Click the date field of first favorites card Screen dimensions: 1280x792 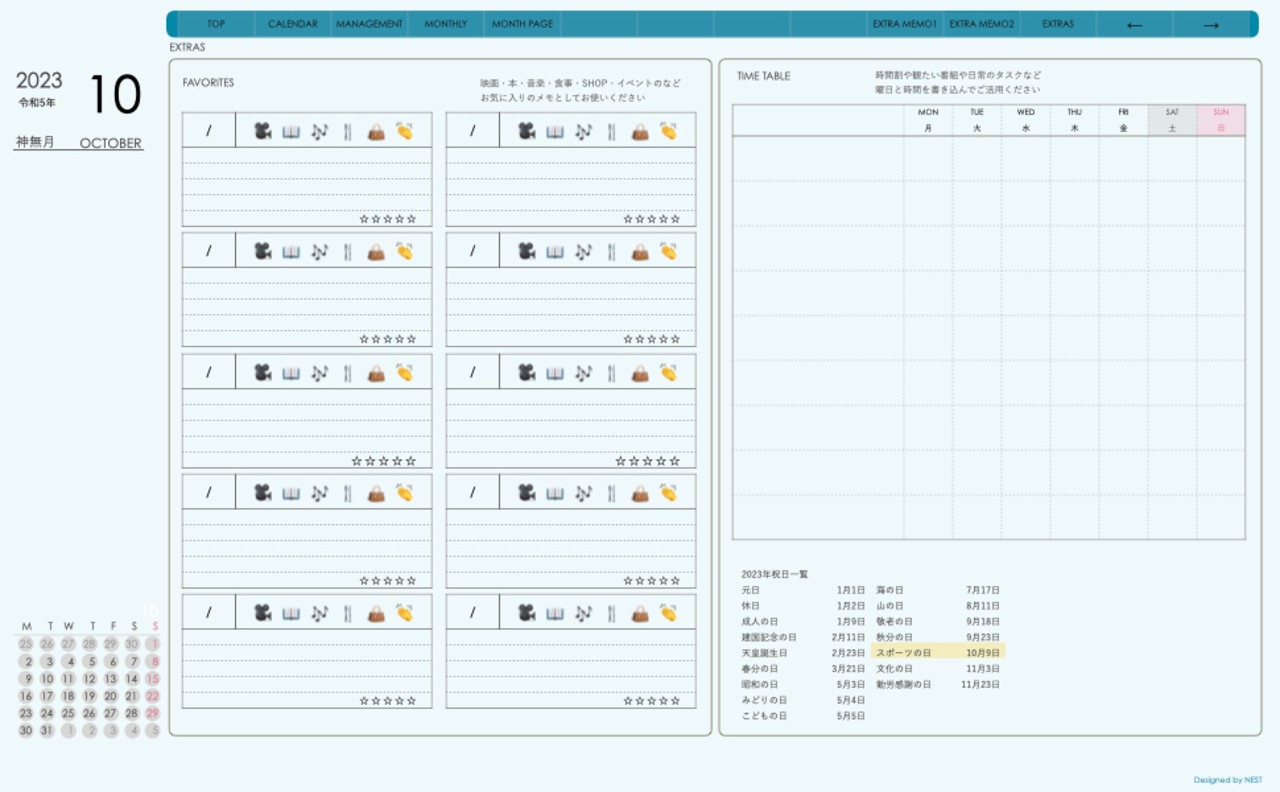[209, 131]
